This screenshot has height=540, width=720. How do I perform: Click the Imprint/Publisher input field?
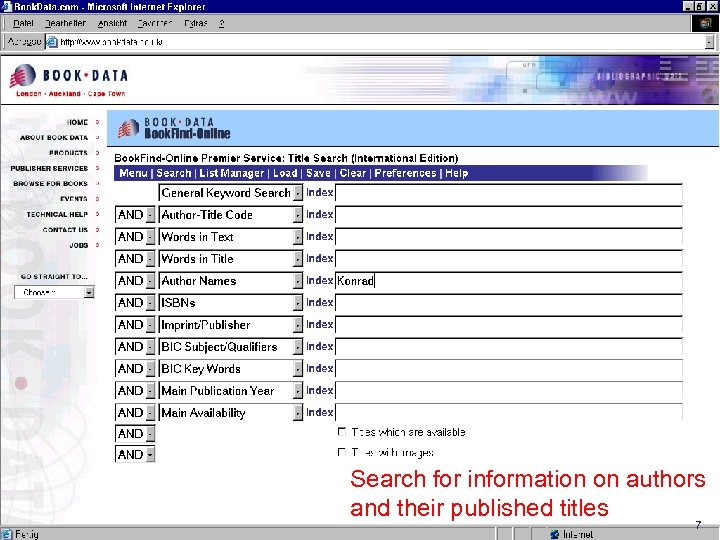pyautogui.click(x=509, y=325)
